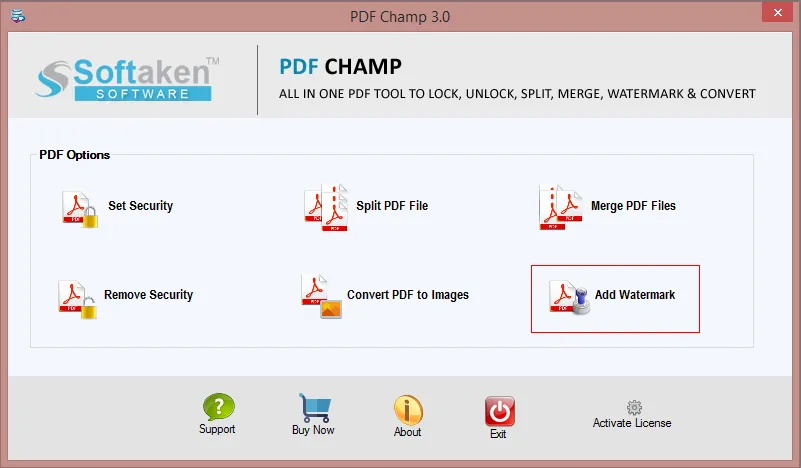Choose the Split PDF File label
This screenshot has width=801, height=468.
click(392, 206)
